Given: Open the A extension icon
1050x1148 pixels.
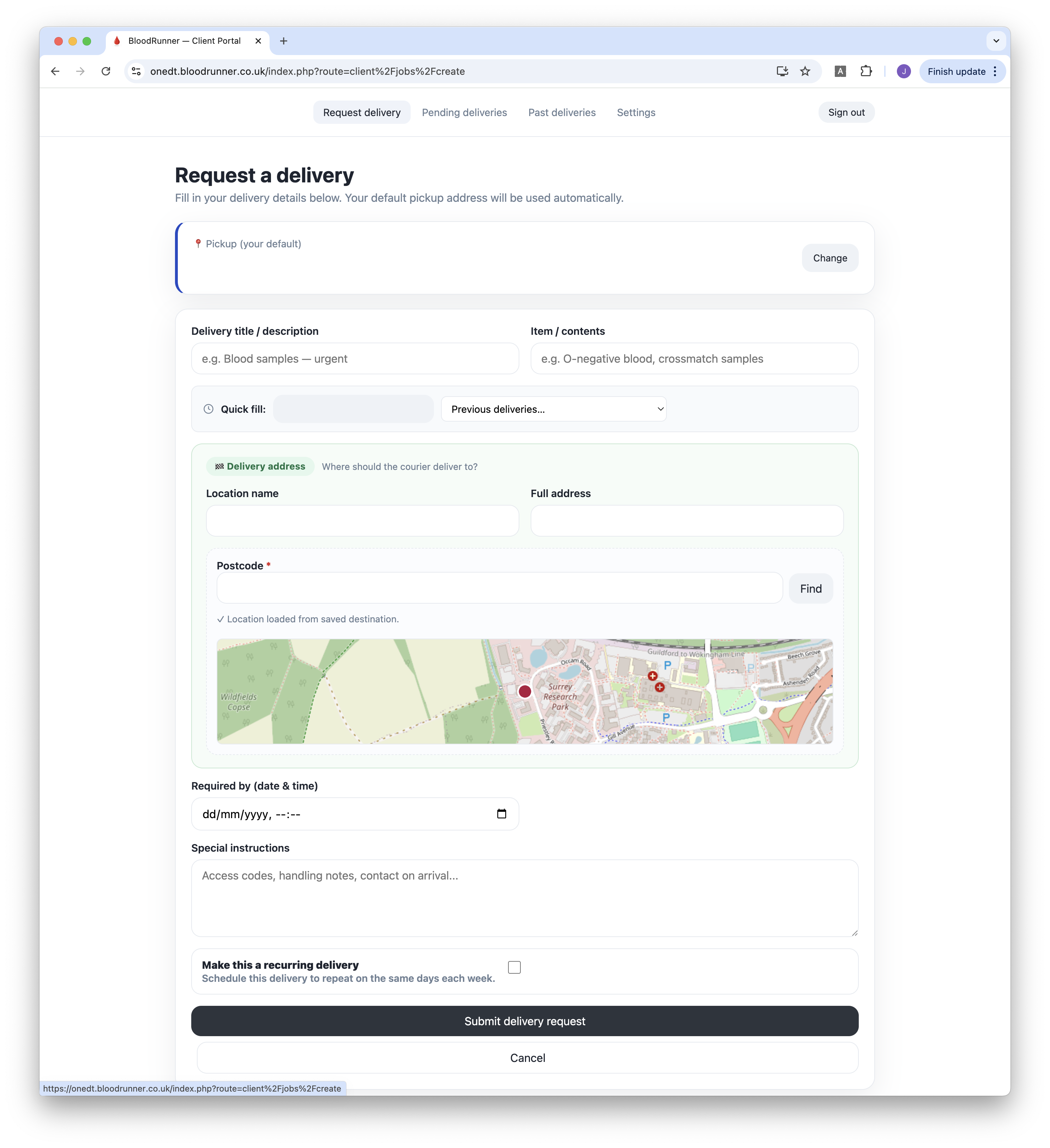Looking at the screenshot, I should click(840, 71).
